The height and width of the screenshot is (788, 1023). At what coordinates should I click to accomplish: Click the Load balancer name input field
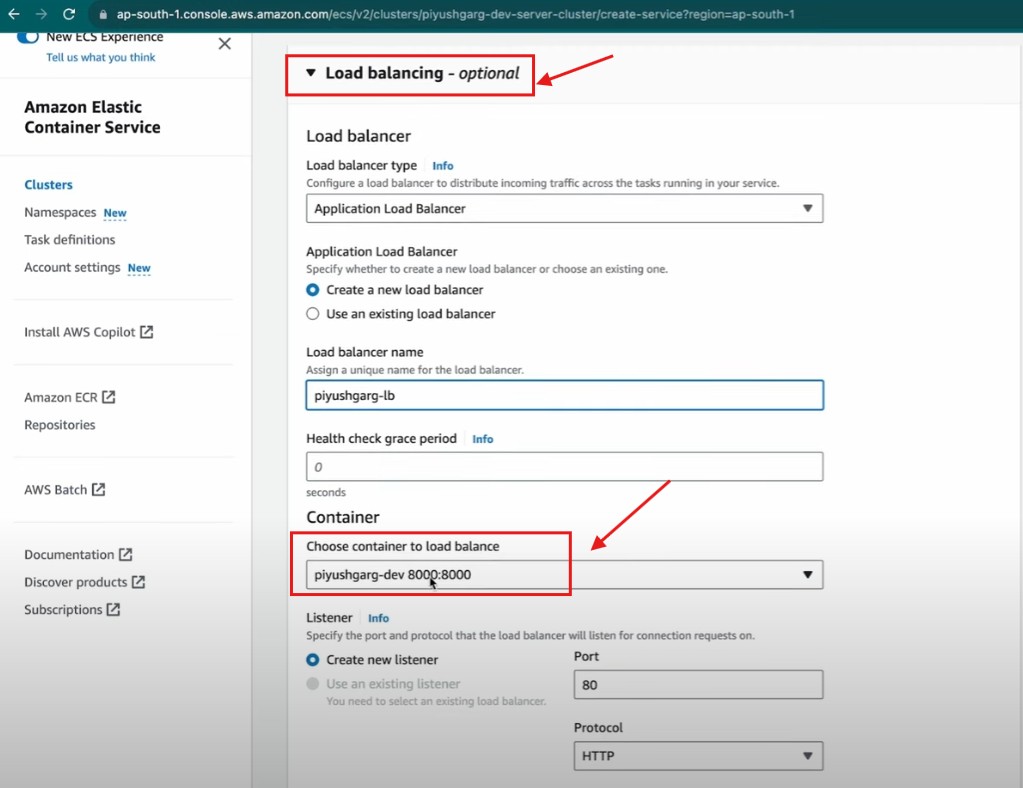(x=564, y=395)
